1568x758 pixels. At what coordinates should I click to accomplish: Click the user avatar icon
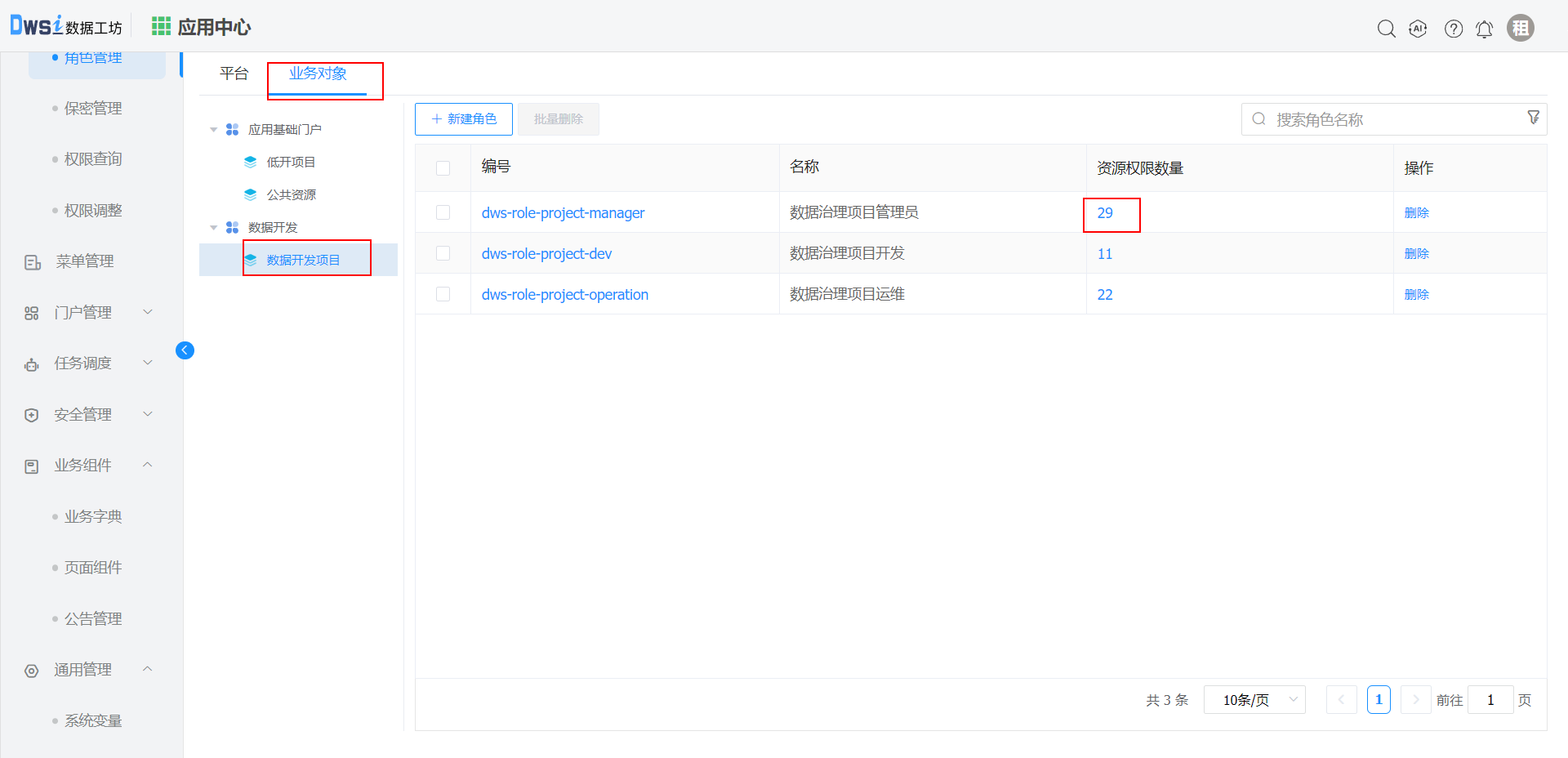click(1520, 28)
